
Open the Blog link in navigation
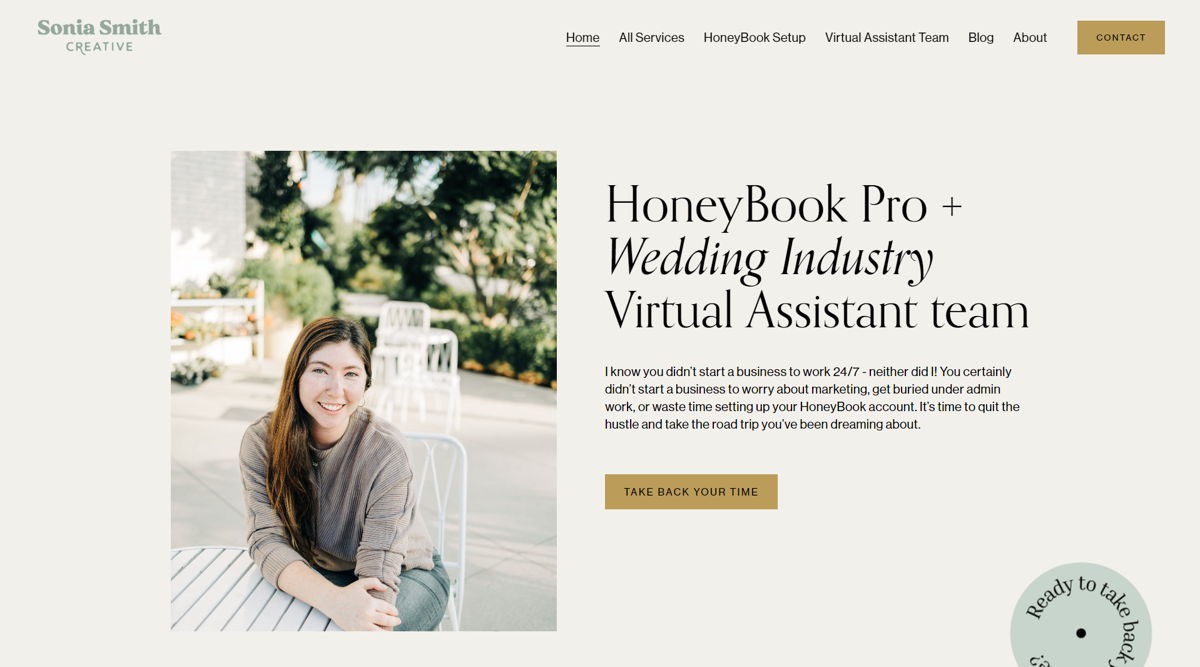(981, 38)
